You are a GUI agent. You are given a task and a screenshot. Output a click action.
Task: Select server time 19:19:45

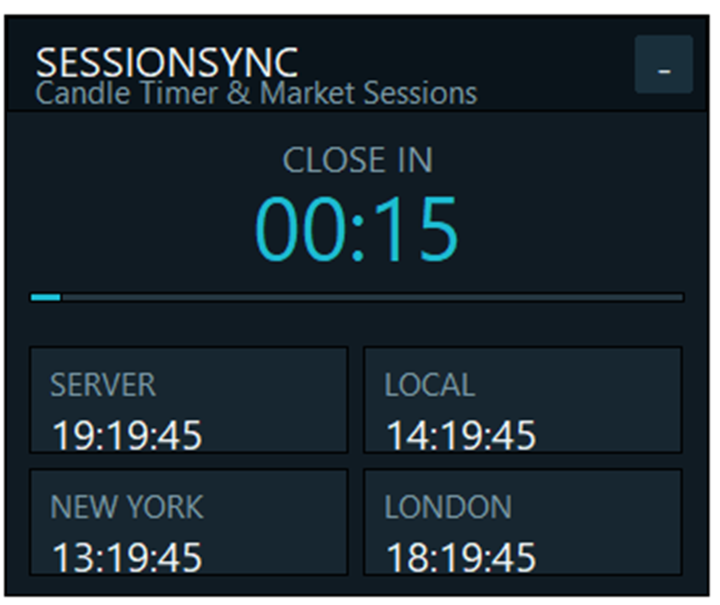(x=127, y=435)
